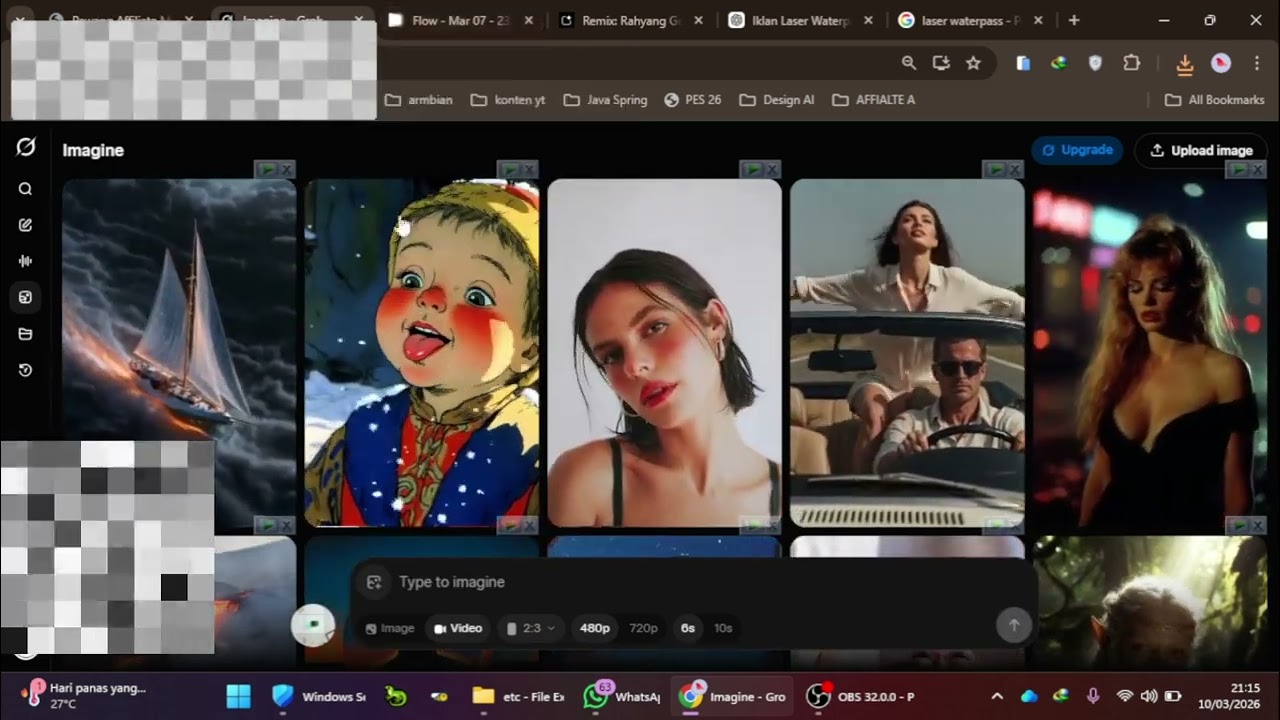This screenshot has height=720, width=1280.
Task: Select 480p resolution
Action: coord(595,628)
